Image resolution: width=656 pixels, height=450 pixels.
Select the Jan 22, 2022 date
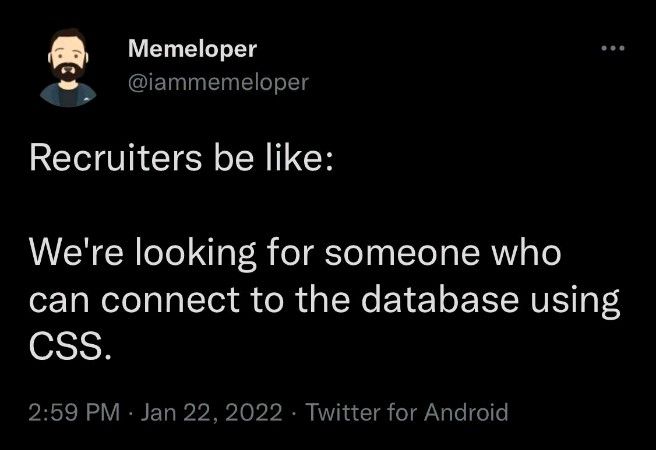(x=211, y=412)
